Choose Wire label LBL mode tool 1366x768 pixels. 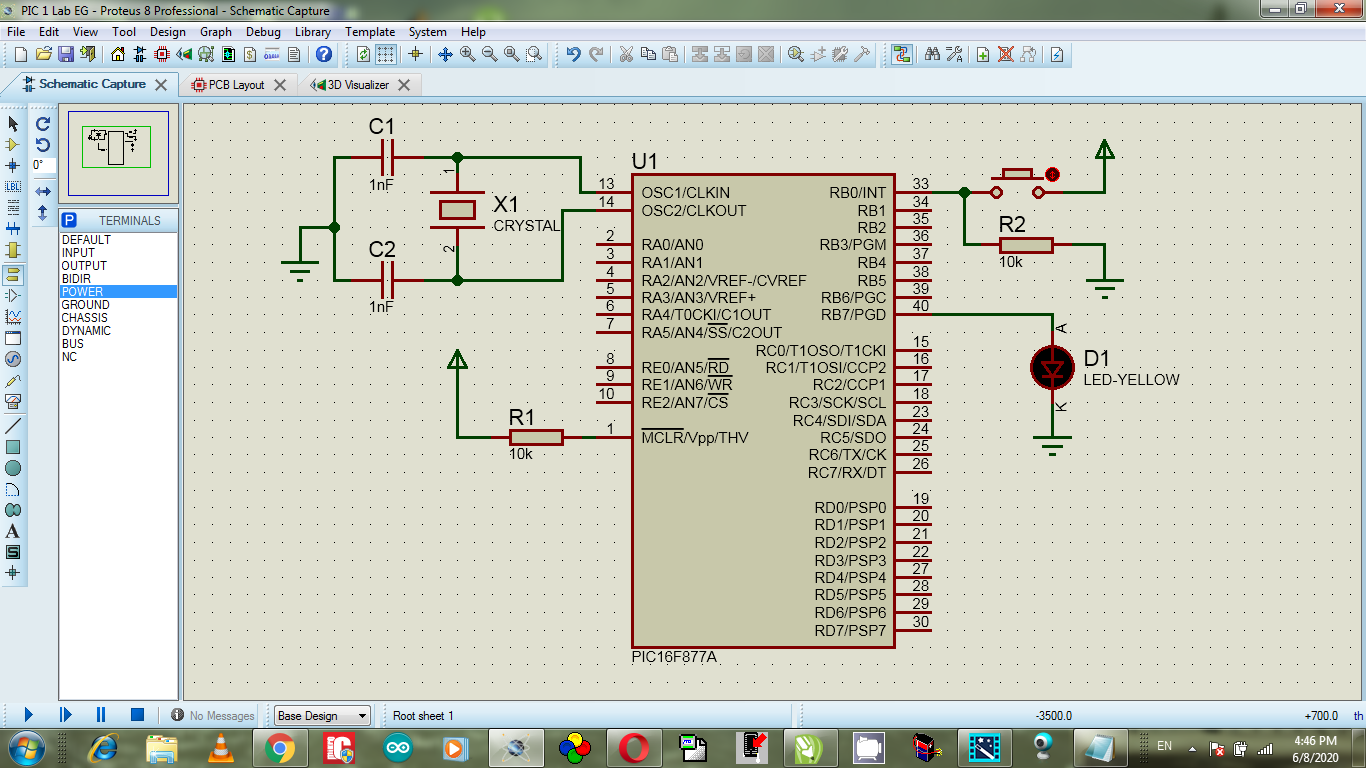pyautogui.click(x=13, y=186)
